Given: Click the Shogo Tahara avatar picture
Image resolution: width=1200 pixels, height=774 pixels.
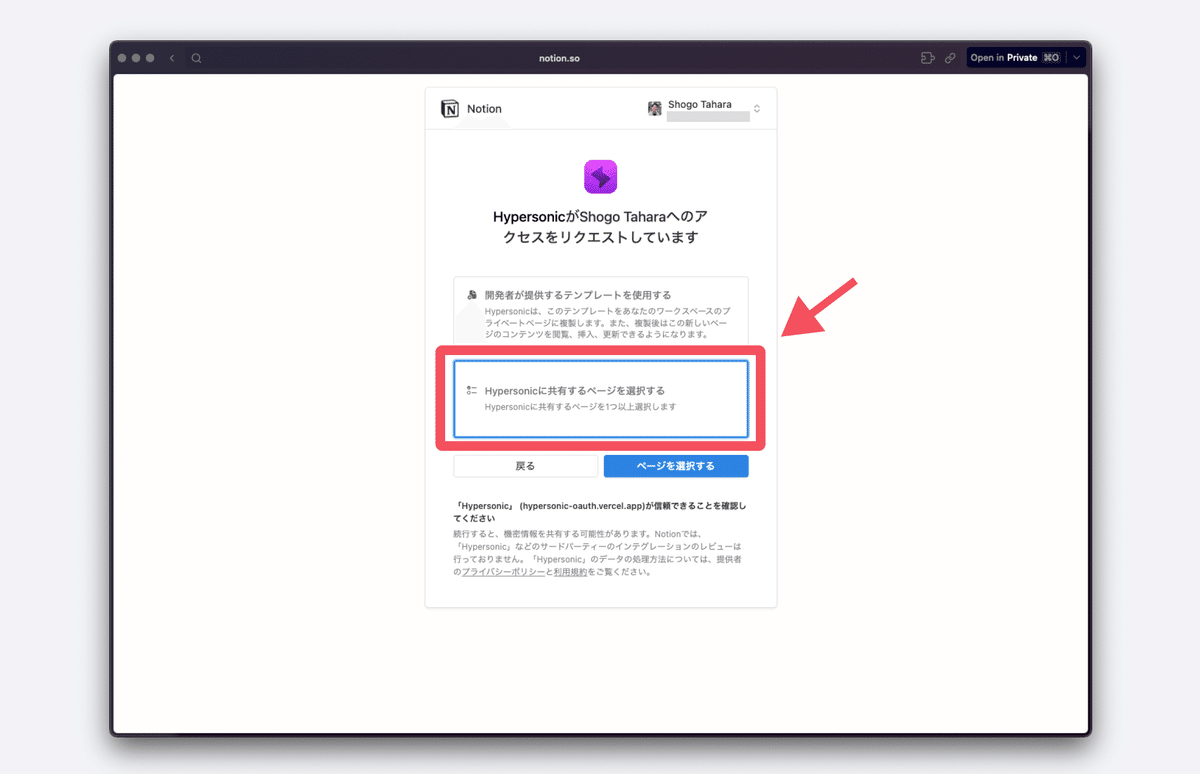Looking at the screenshot, I should tap(655, 109).
